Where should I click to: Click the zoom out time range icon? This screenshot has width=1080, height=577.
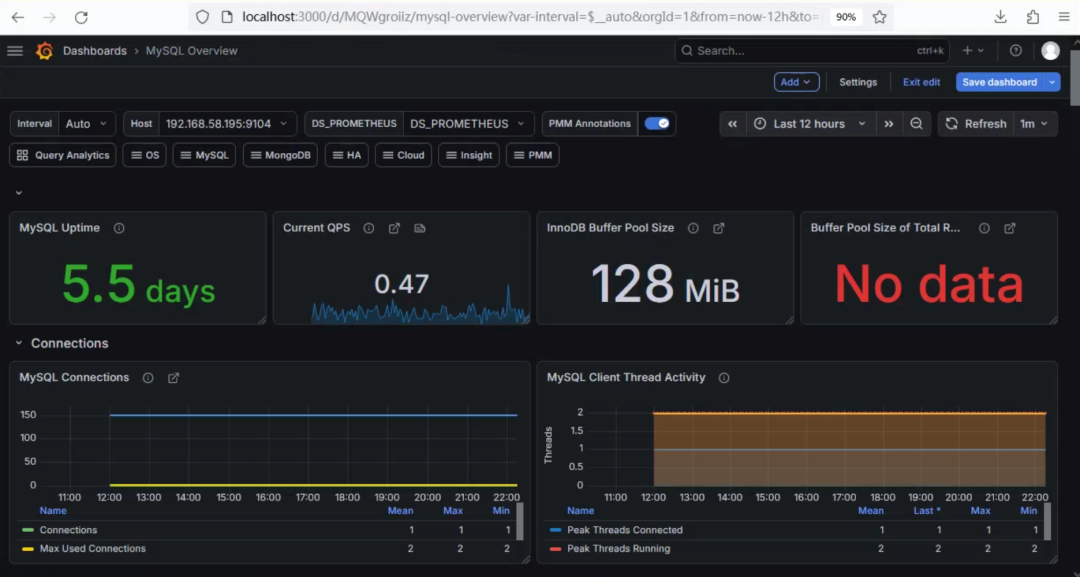[x=916, y=124]
